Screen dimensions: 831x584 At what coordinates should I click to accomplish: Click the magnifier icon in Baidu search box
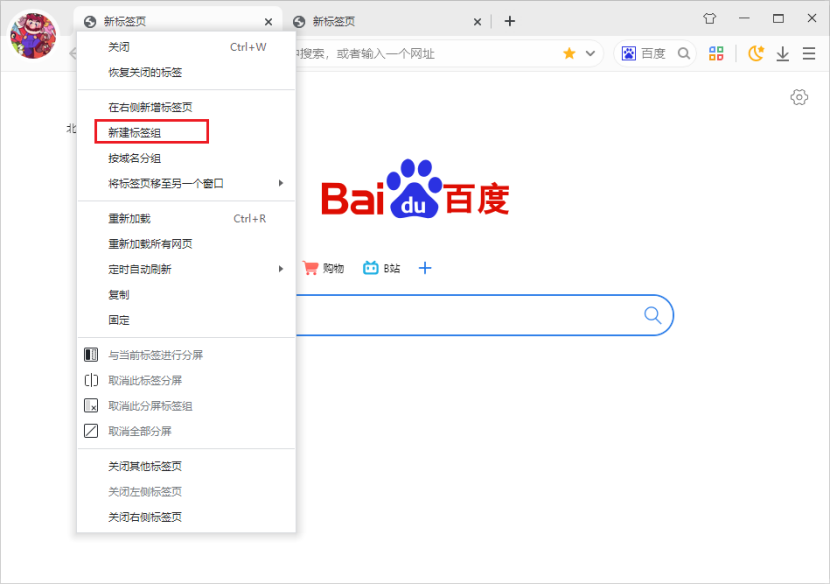[x=653, y=315]
